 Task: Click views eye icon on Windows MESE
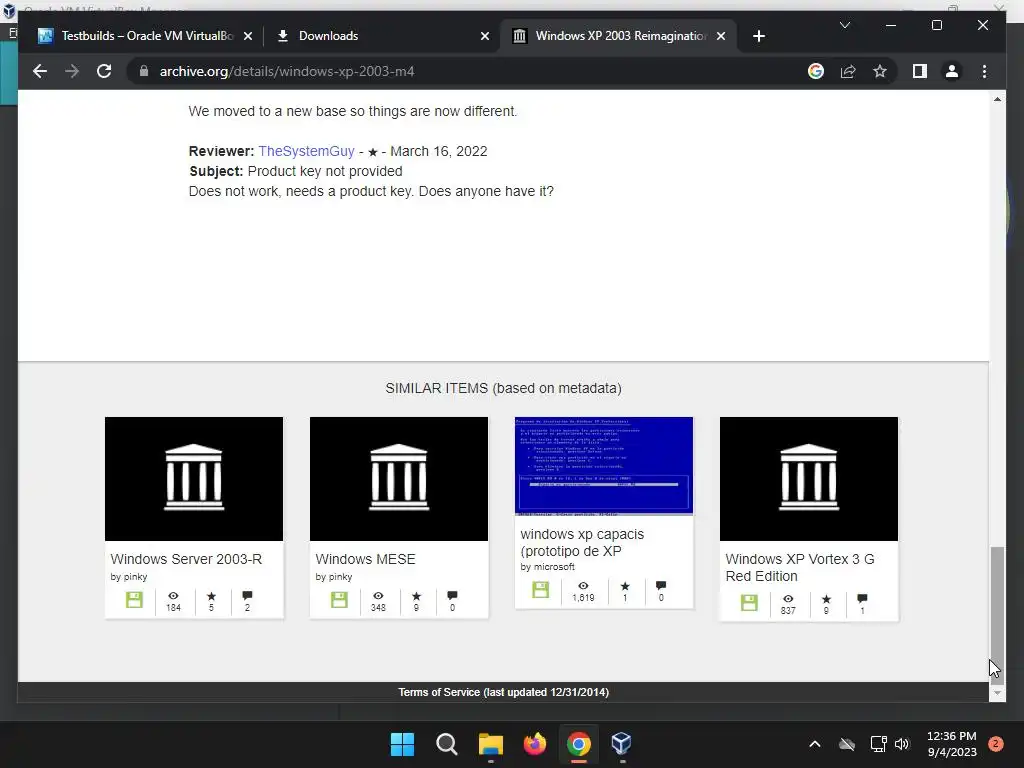click(x=378, y=596)
